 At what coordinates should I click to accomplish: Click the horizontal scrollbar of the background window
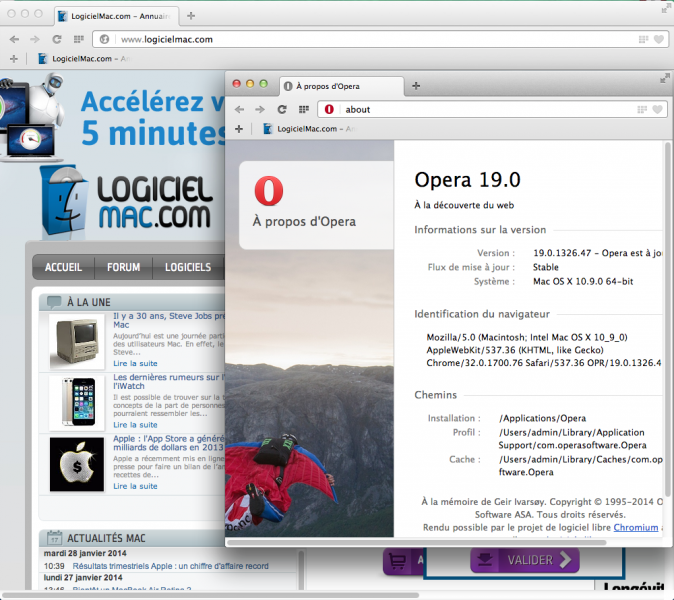click(210, 596)
